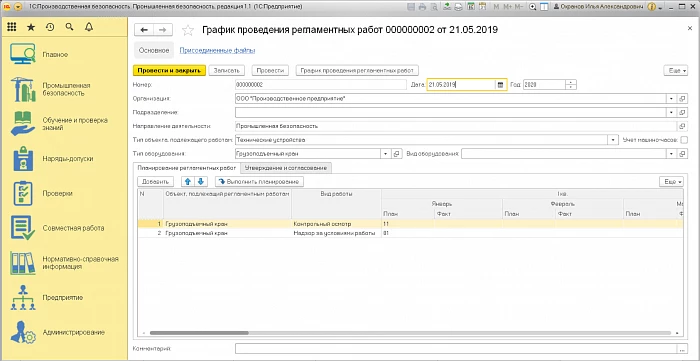
Task: Click Провести и закрыть button
Action: point(169,71)
